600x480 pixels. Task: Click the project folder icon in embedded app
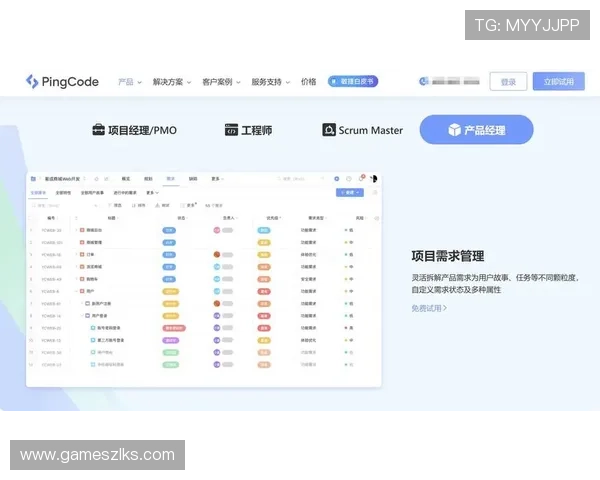click(33, 179)
